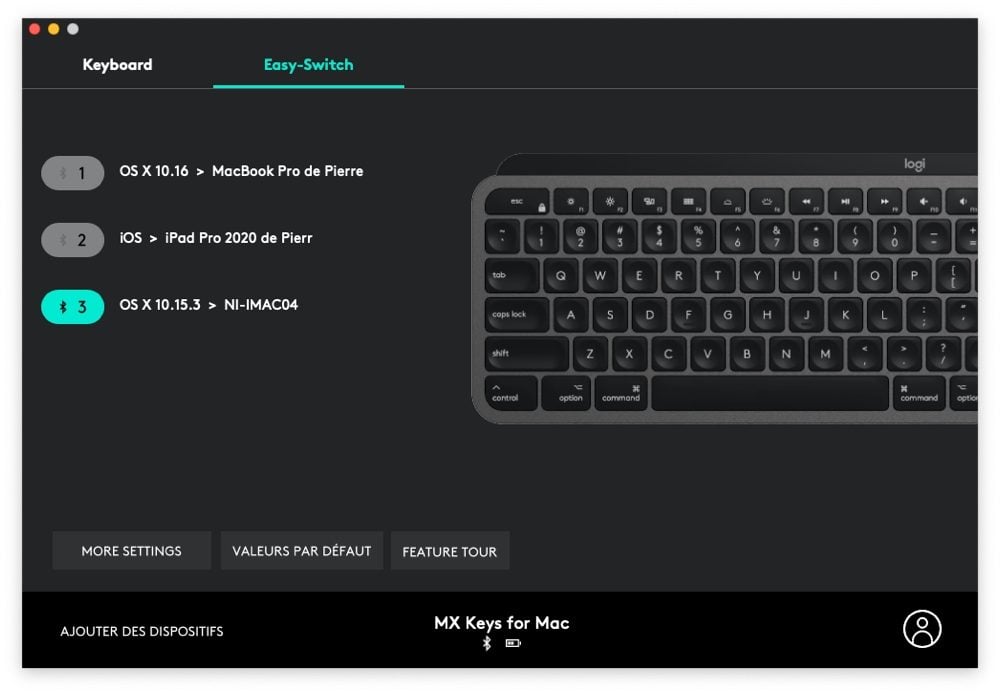Click the Bluetooth status icon under MX Keys
The height and width of the screenshot is (694, 1000).
click(487, 643)
